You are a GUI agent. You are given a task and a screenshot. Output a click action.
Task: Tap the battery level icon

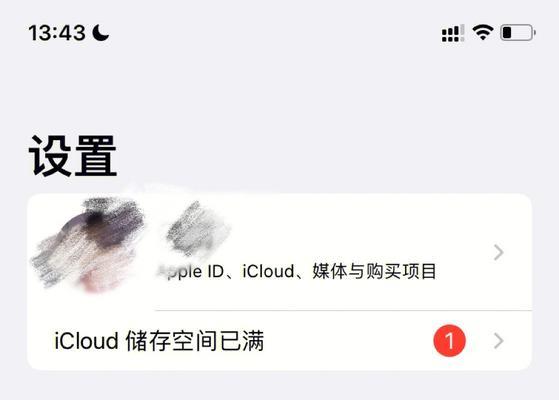[x=518, y=33]
